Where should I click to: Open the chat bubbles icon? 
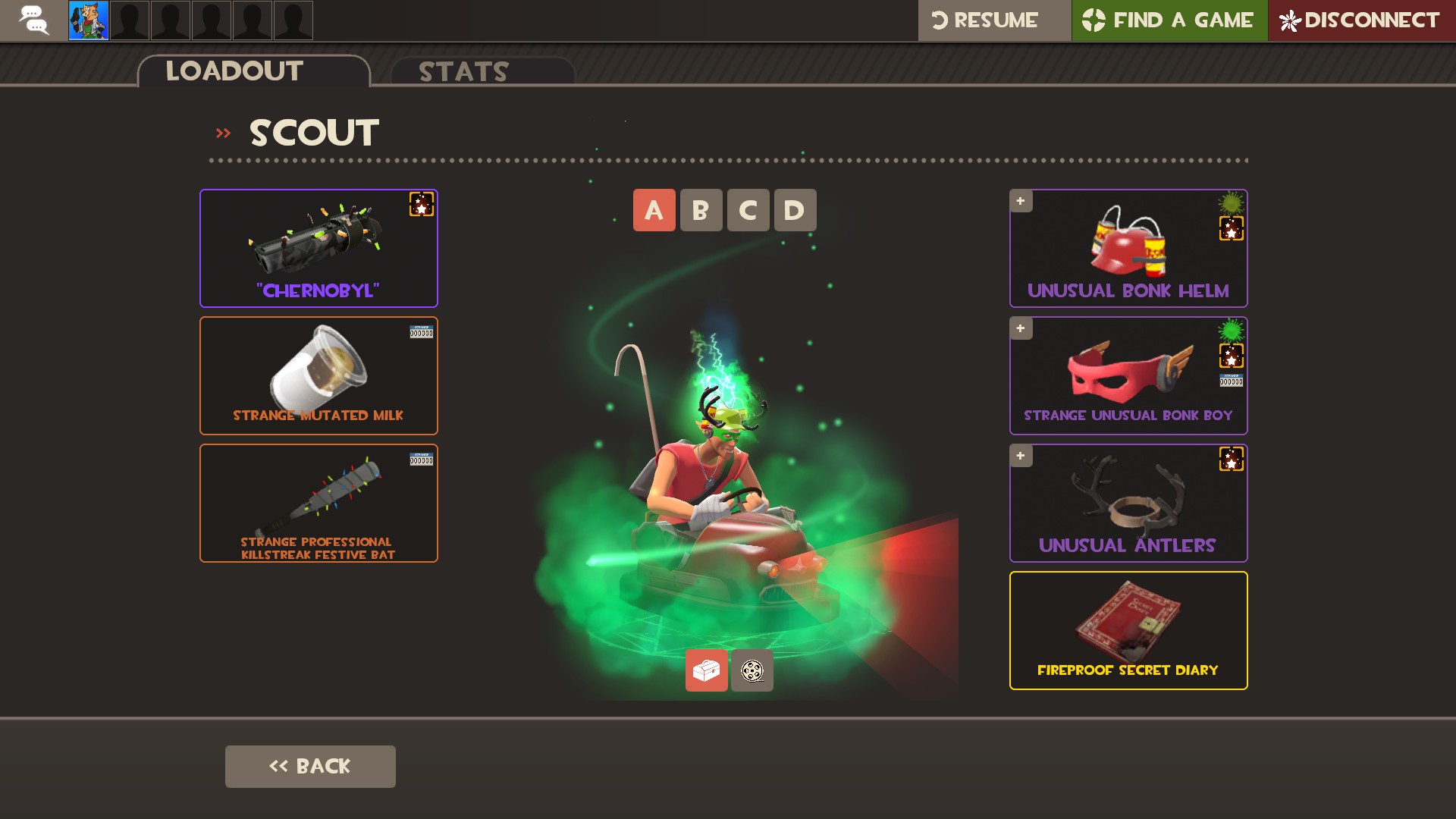coord(34,20)
